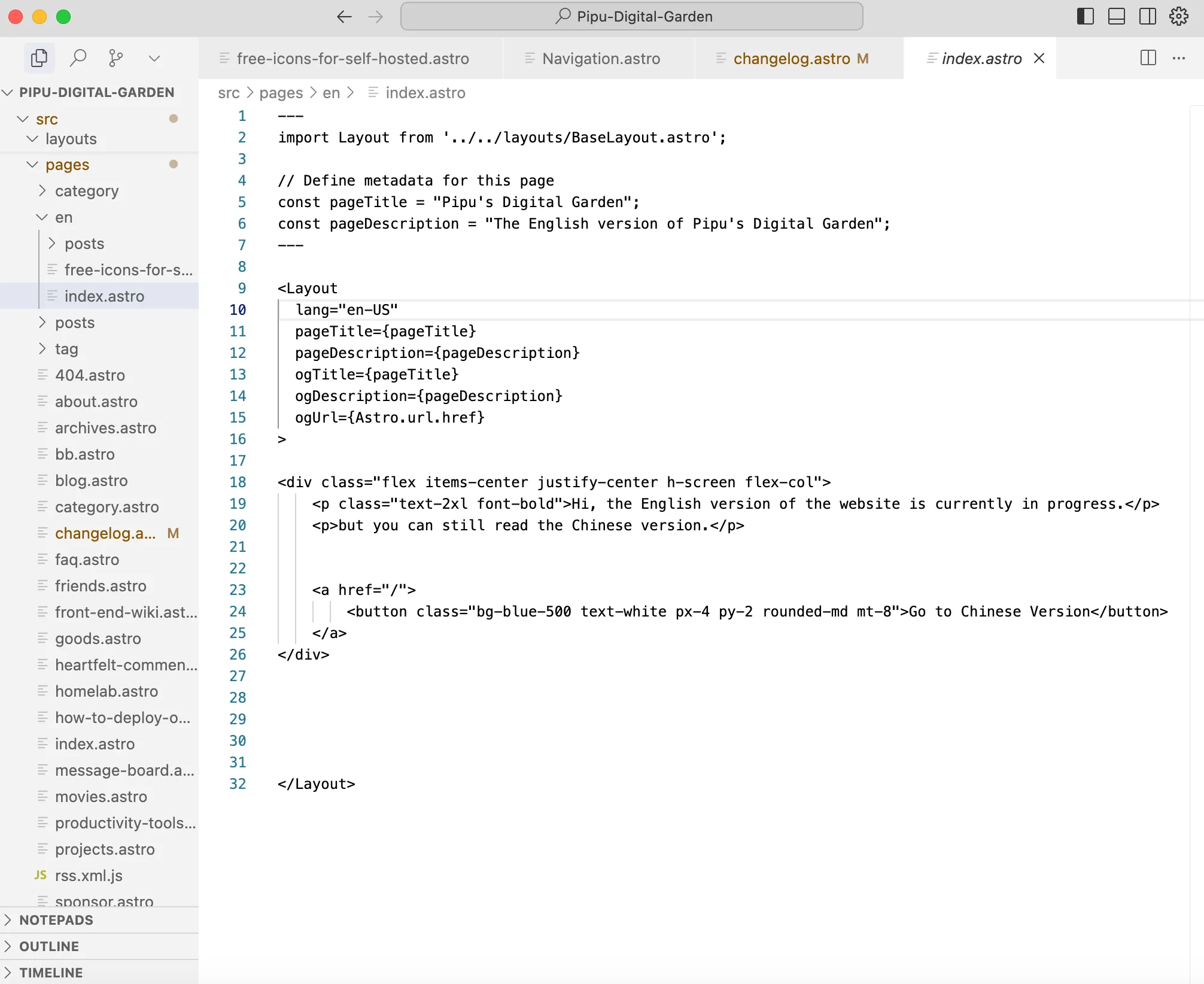Switch to the Navigation.astro tab

point(600,58)
